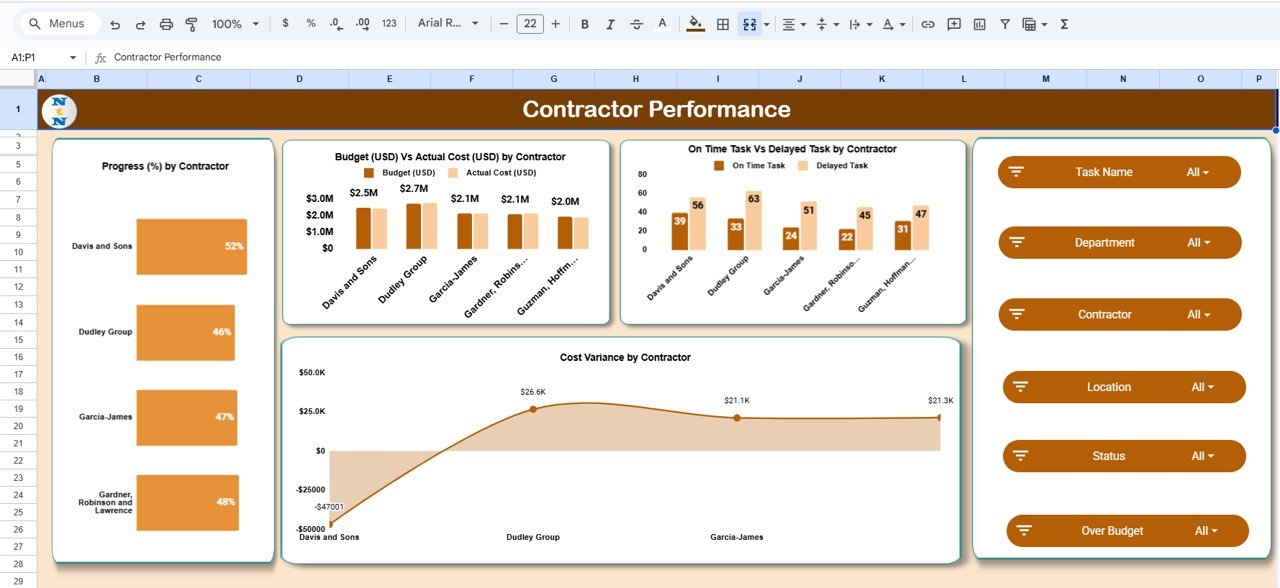The width and height of the screenshot is (1280, 588).
Task: Toggle bold formatting
Action: 584,23
